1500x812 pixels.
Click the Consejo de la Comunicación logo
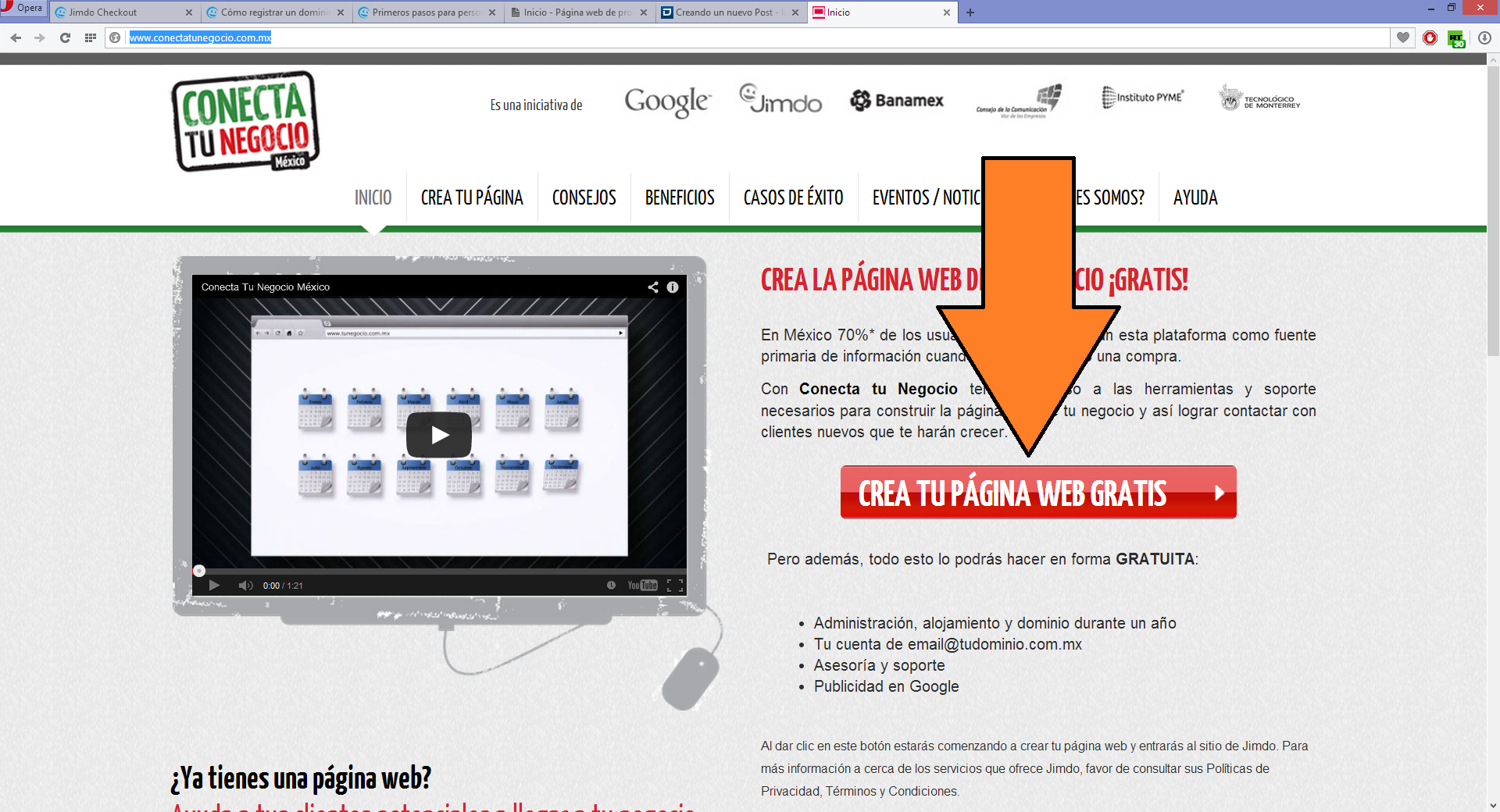coord(1019,101)
